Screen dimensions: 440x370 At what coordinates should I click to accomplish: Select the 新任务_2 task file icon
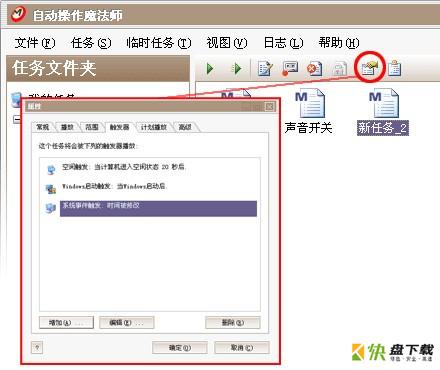384,103
